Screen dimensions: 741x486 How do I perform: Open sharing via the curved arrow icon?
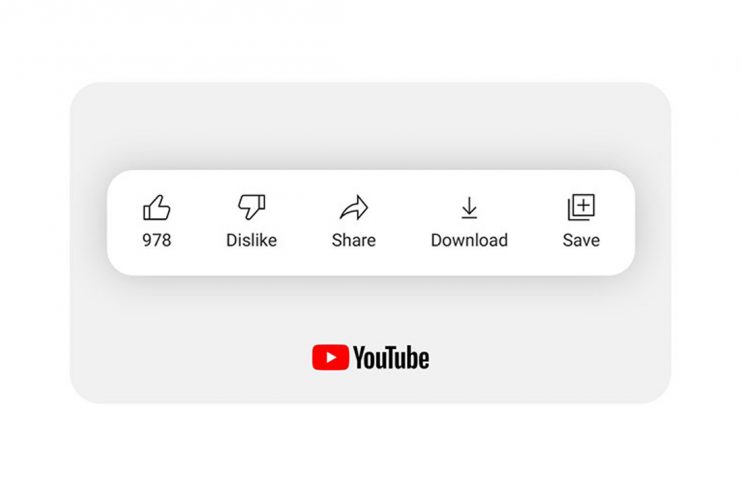pyautogui.click(x=353, y=208)
